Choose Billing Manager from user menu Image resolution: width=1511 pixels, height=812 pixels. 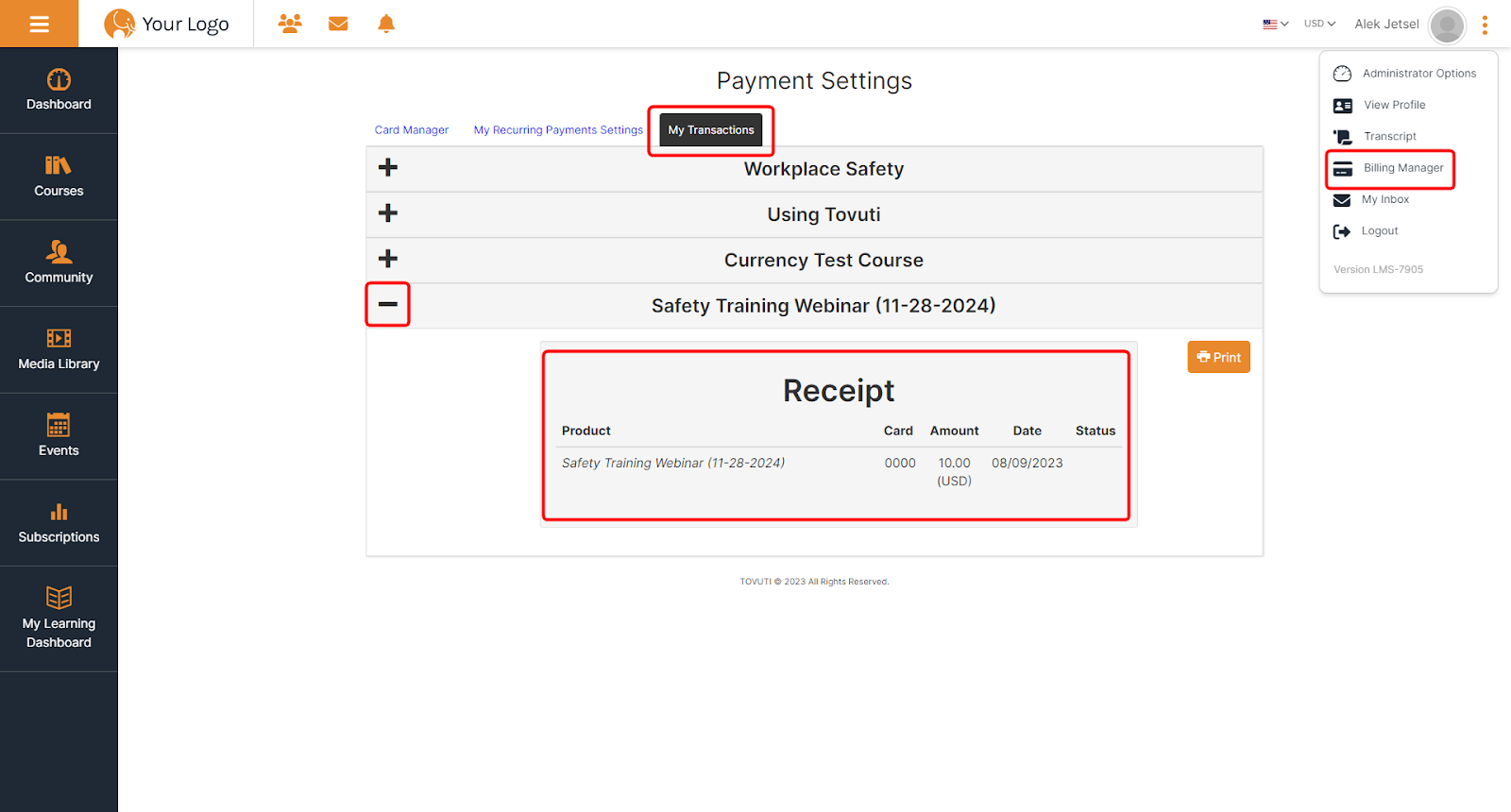point(1403,168)
